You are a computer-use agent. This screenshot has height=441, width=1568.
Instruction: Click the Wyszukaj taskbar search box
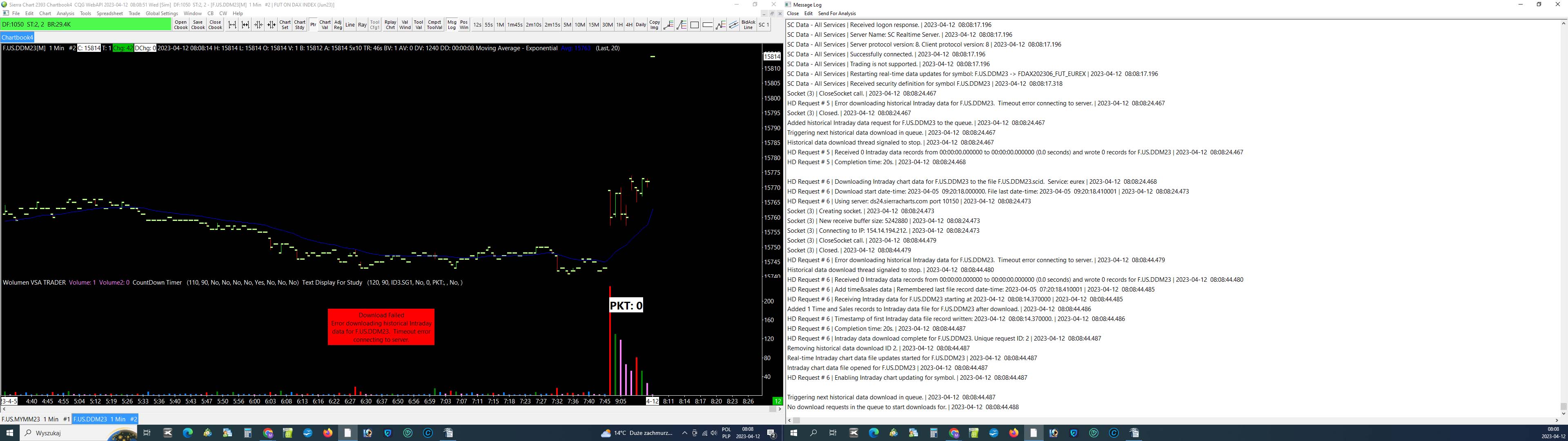61,433
